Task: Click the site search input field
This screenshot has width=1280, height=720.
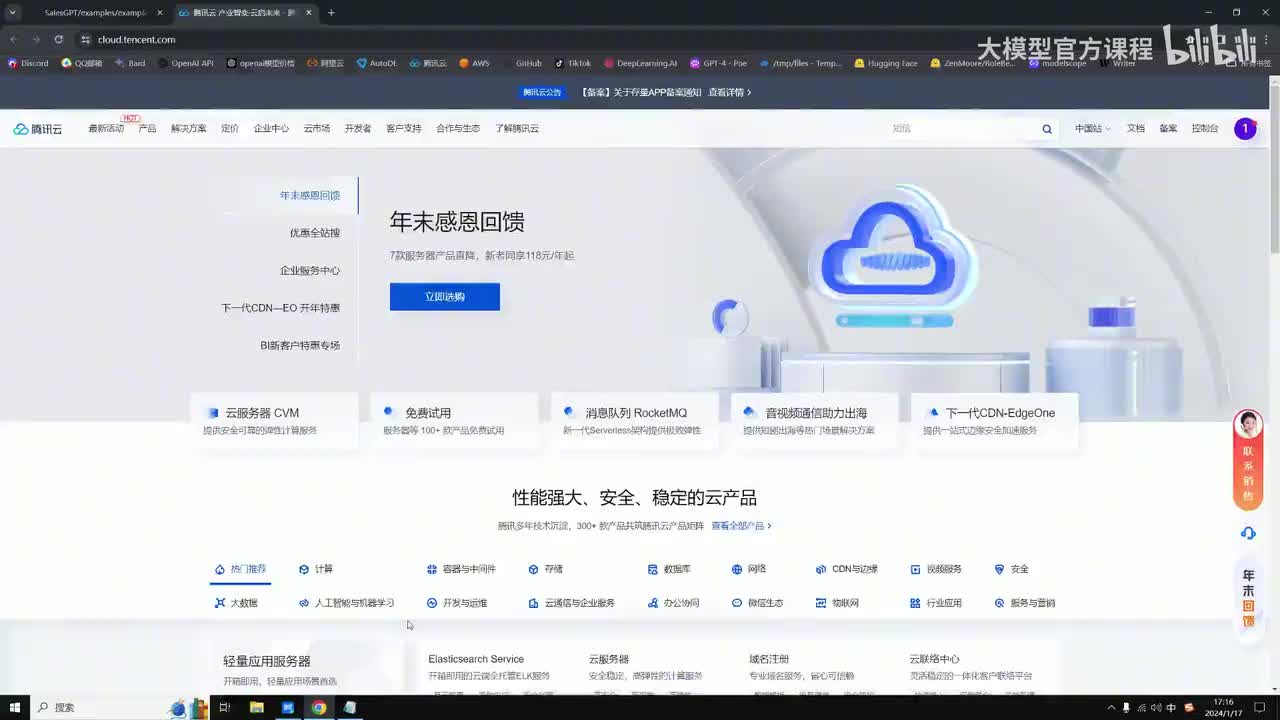Action: click(x=963, y=129)
